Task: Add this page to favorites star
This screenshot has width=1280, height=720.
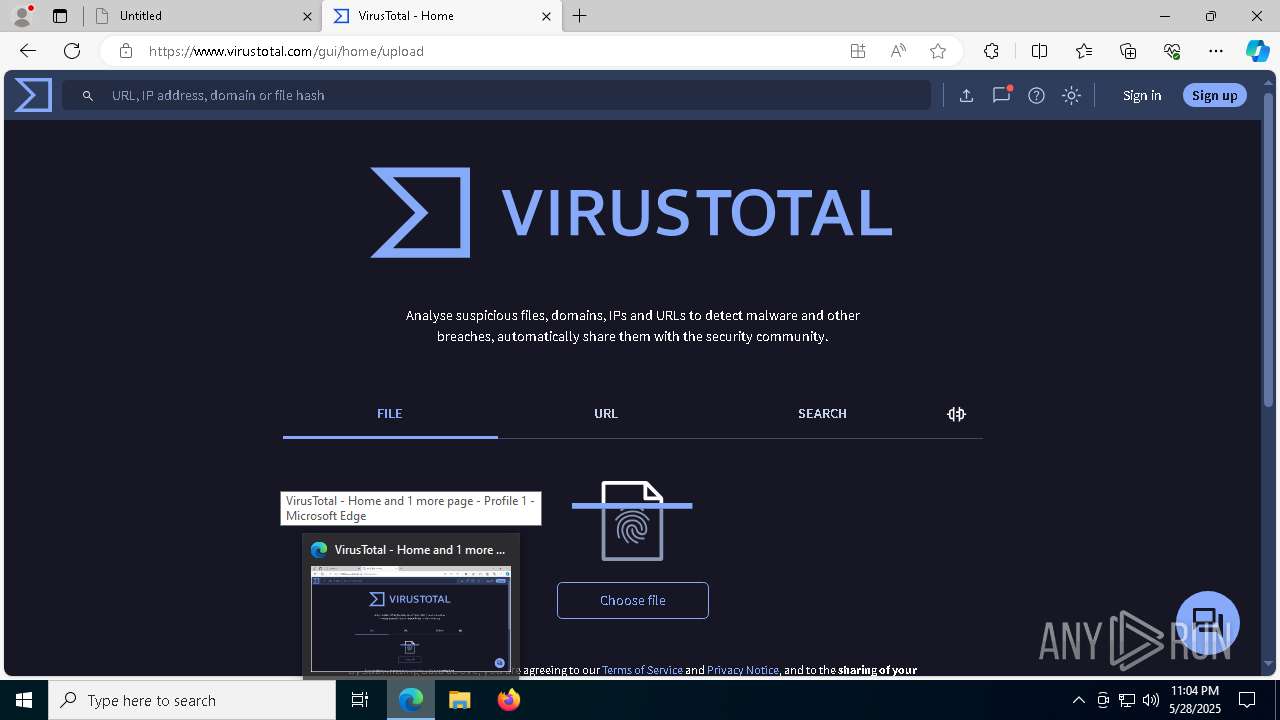Action: 937,51
